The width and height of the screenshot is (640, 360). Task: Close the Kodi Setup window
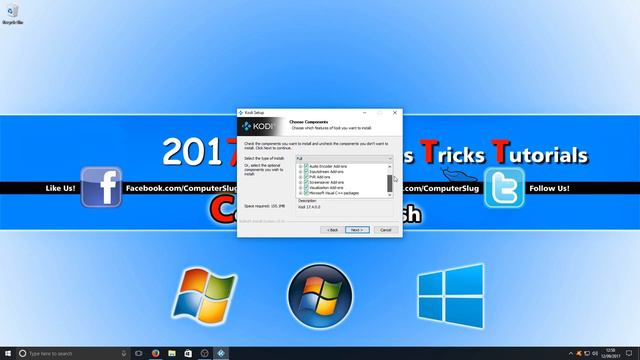coord(395,113)
